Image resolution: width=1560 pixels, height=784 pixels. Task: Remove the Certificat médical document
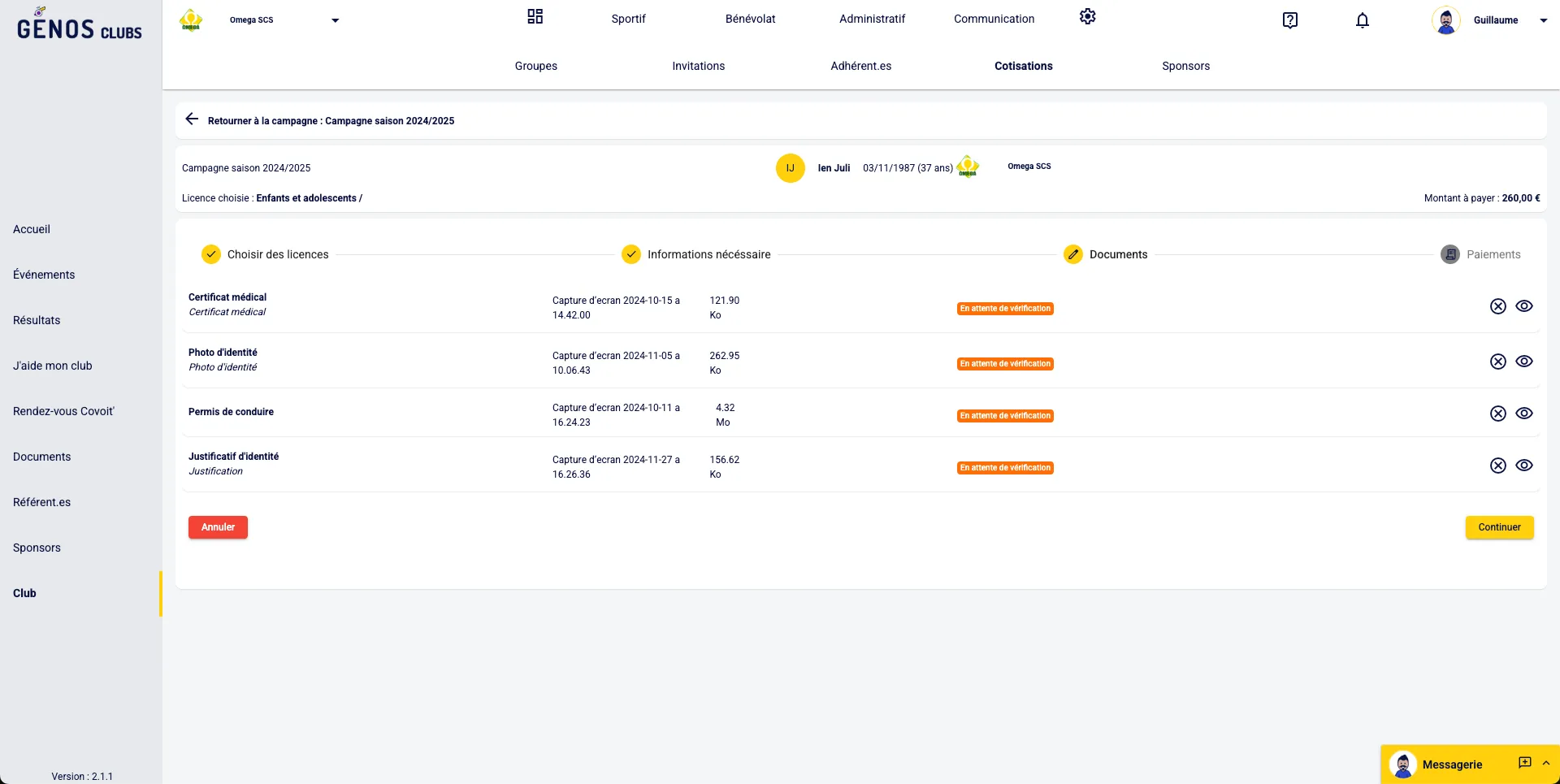click(1497, 306)
